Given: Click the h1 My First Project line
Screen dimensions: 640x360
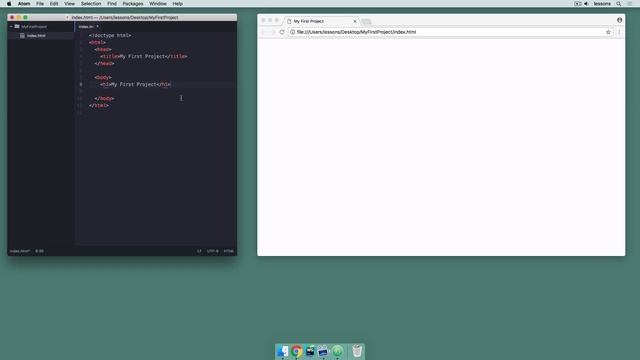Looking at the screenshot, I should click(x=136, y=84).
